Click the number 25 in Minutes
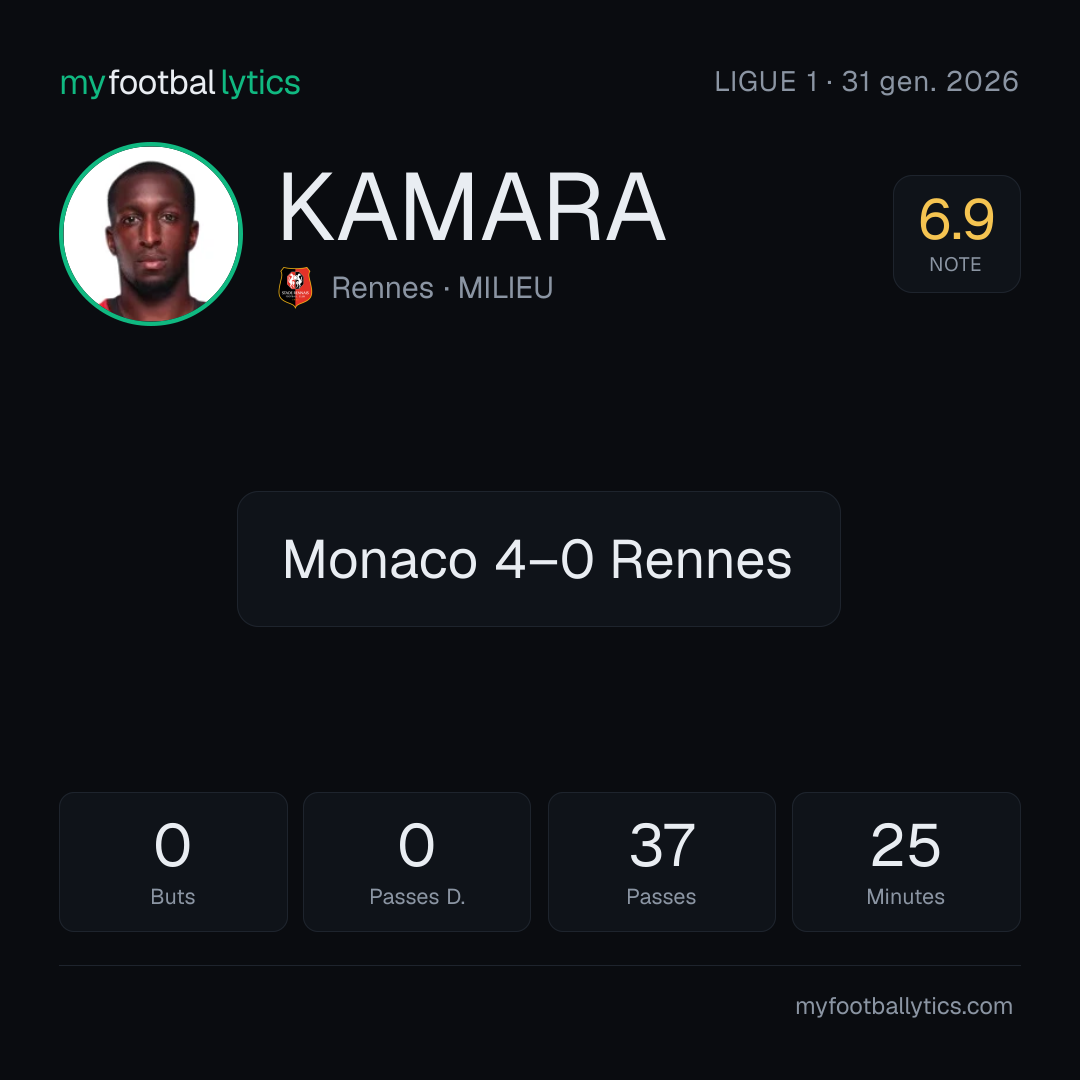Image resolution: width=1080 pixels, height=1080 pixels. click(x=906, y=845)
